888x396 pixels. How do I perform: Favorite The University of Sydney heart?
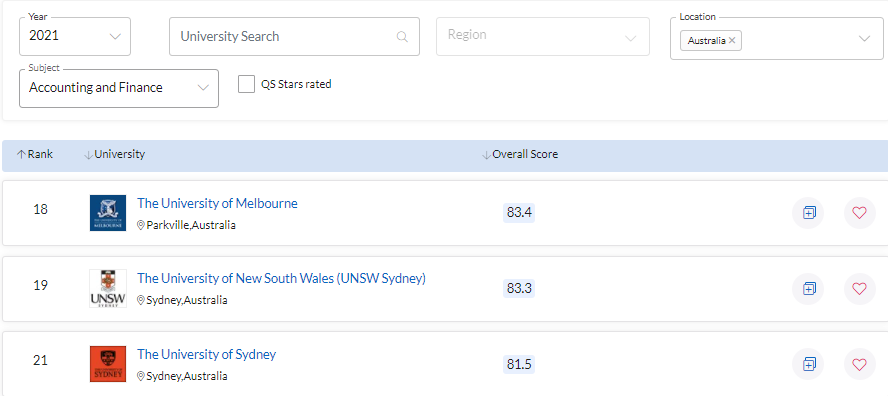pyautogui.click(x=860, y=364)
